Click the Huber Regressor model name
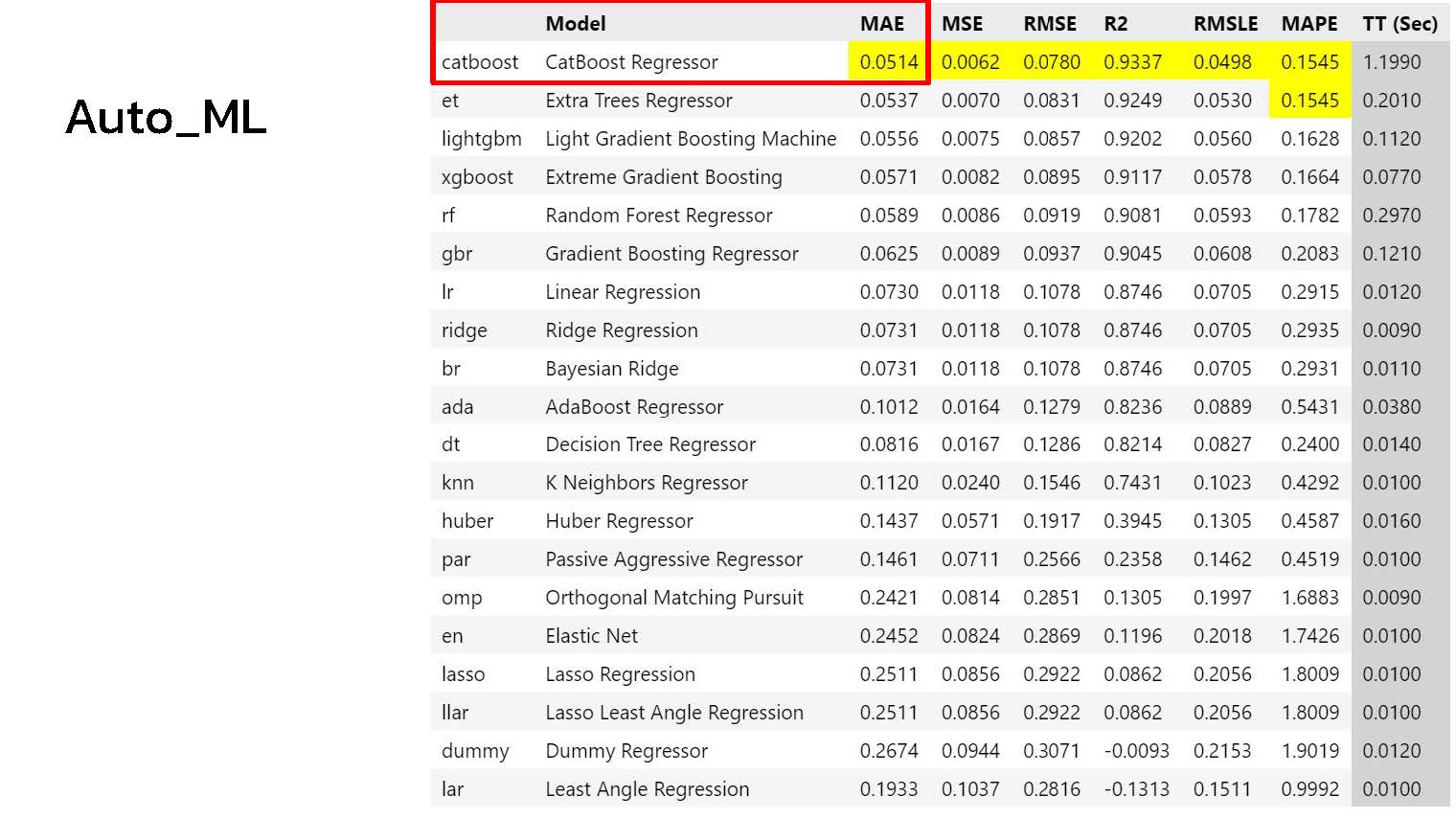Screen dimensions: 1456x819 coord(619,521)
